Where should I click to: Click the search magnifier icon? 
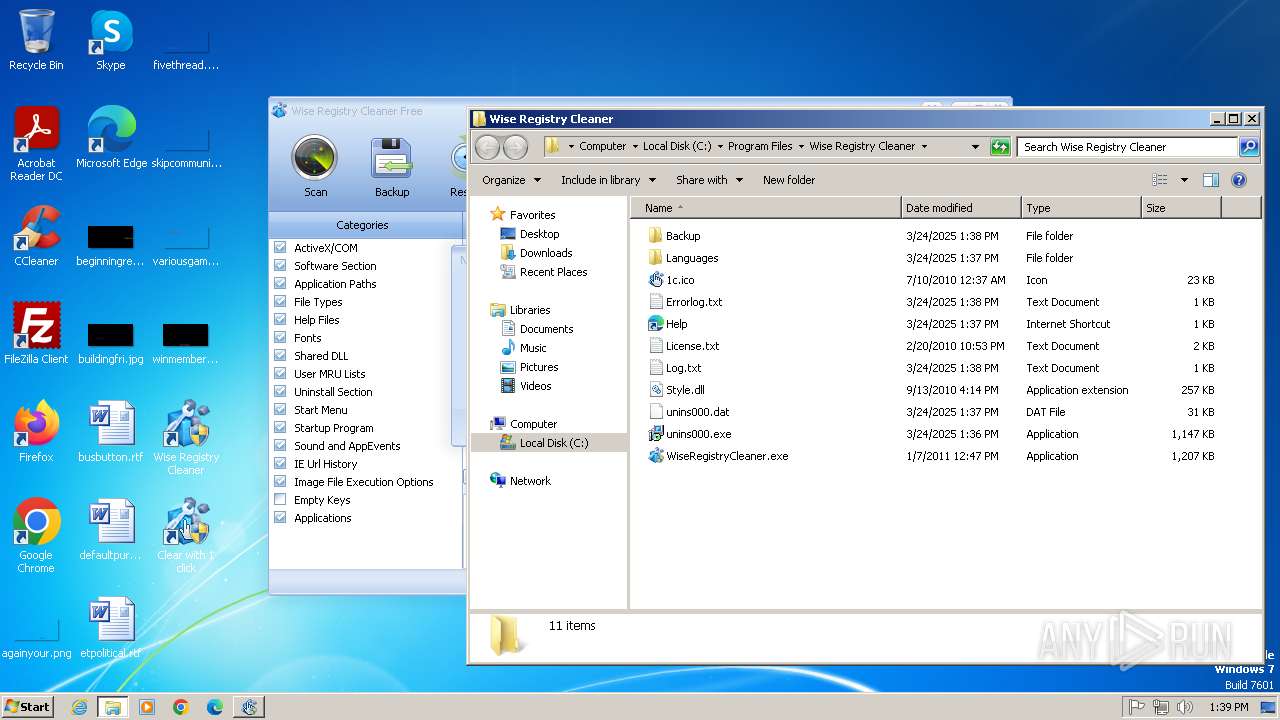1249,147
